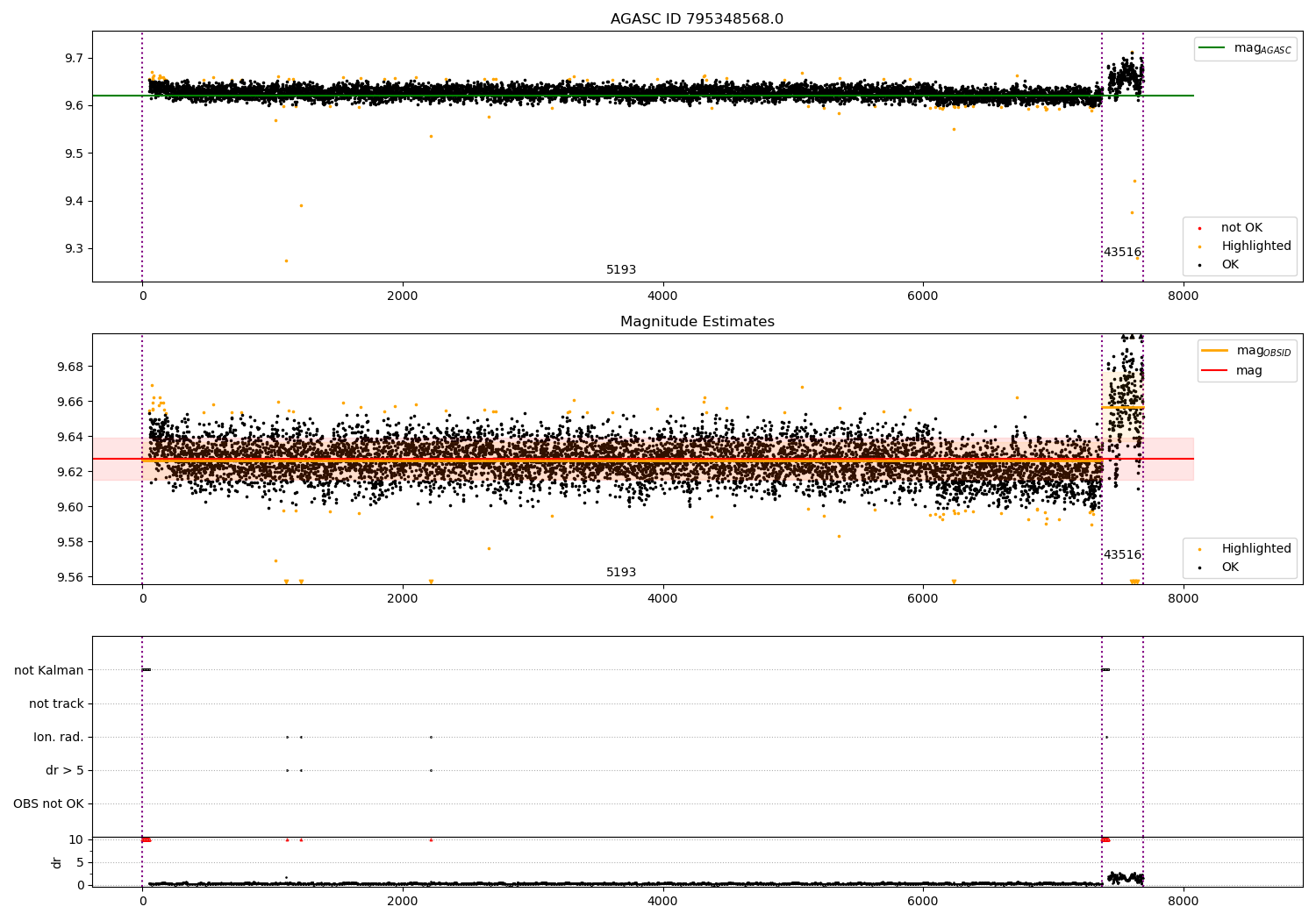Click the 9.7 y-axis tick label
This screenshot has height=921, width=1316.
click(x=74, y=58)
